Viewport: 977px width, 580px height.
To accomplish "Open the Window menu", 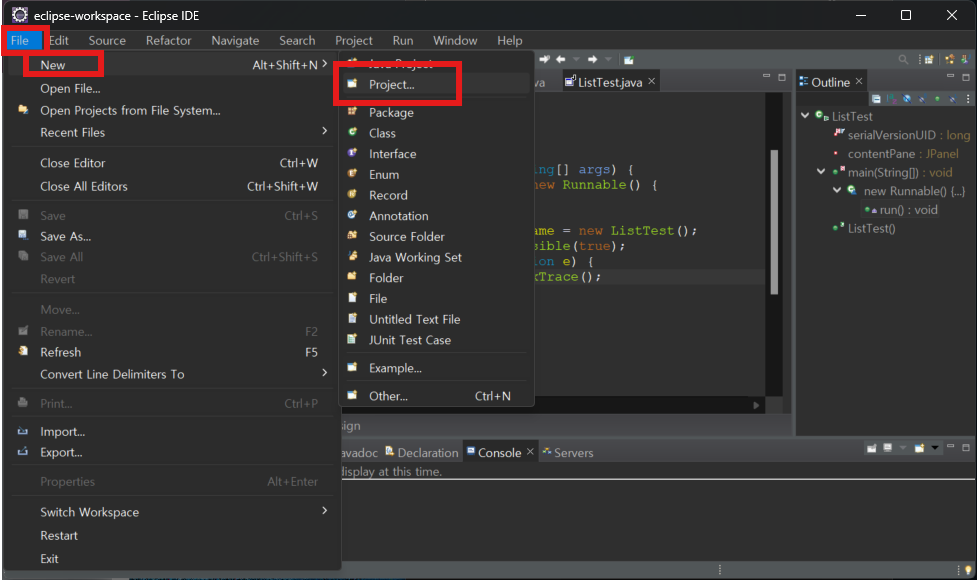I will 455,40.
